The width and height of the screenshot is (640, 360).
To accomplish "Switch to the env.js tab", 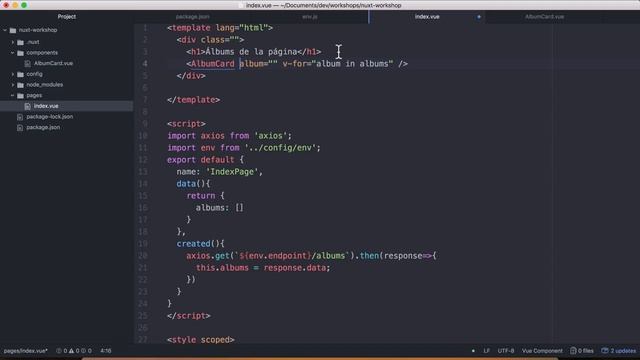I will [310, 17].
